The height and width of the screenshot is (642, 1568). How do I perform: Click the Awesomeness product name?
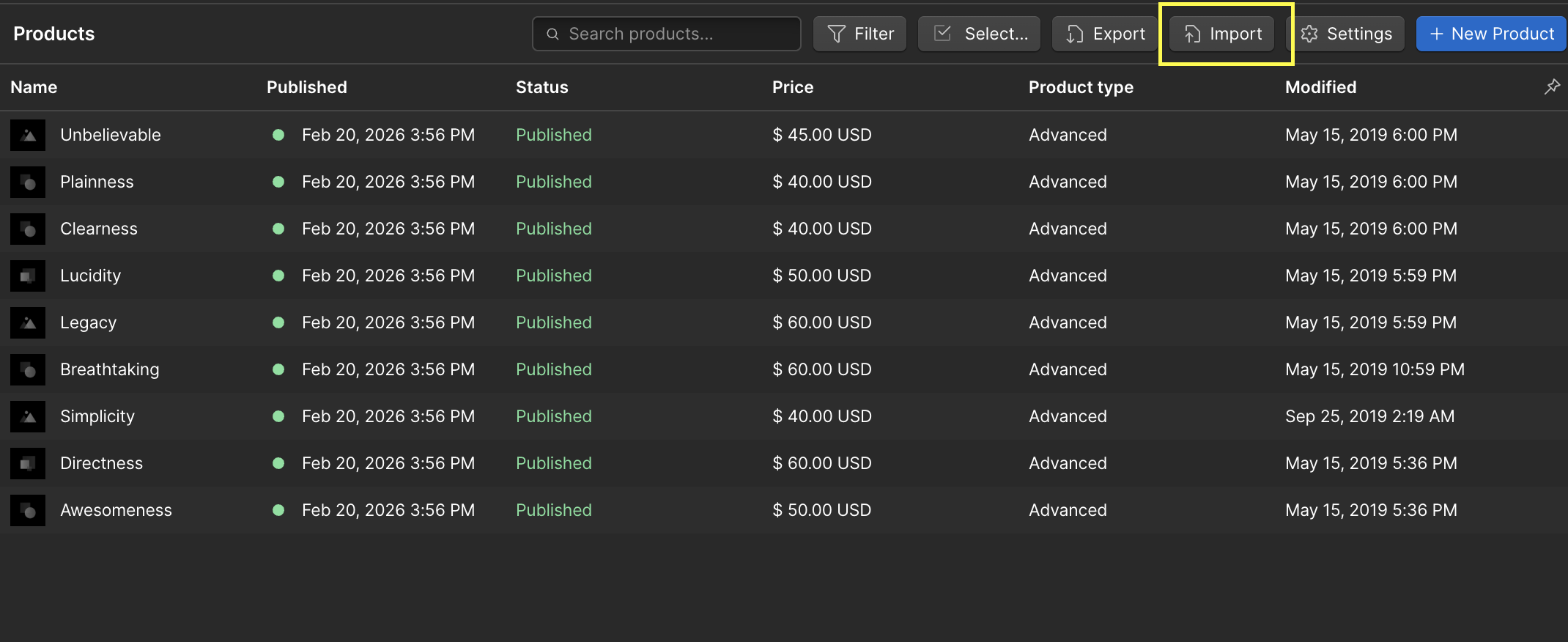116,510
